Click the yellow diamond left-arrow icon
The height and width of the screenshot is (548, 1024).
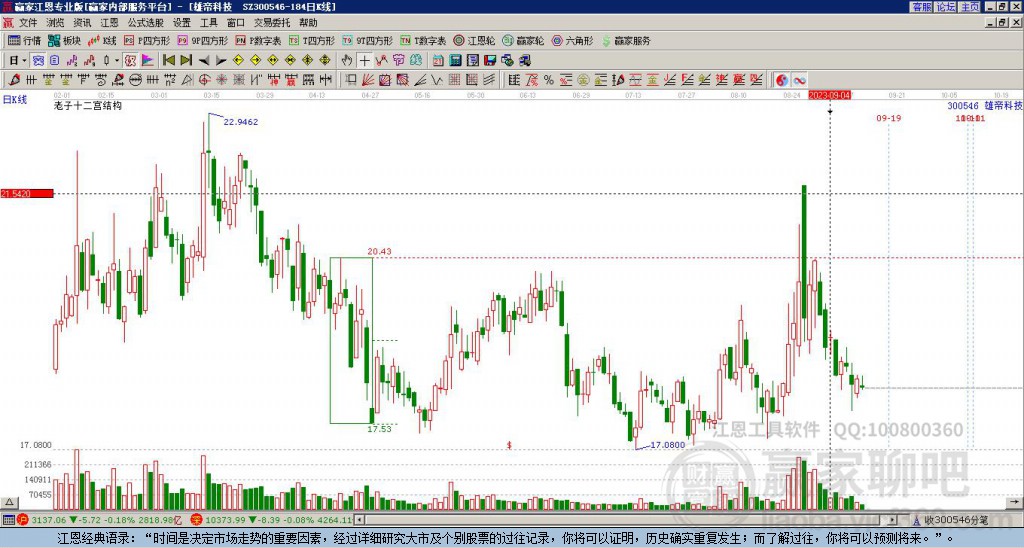pos(238,61)
